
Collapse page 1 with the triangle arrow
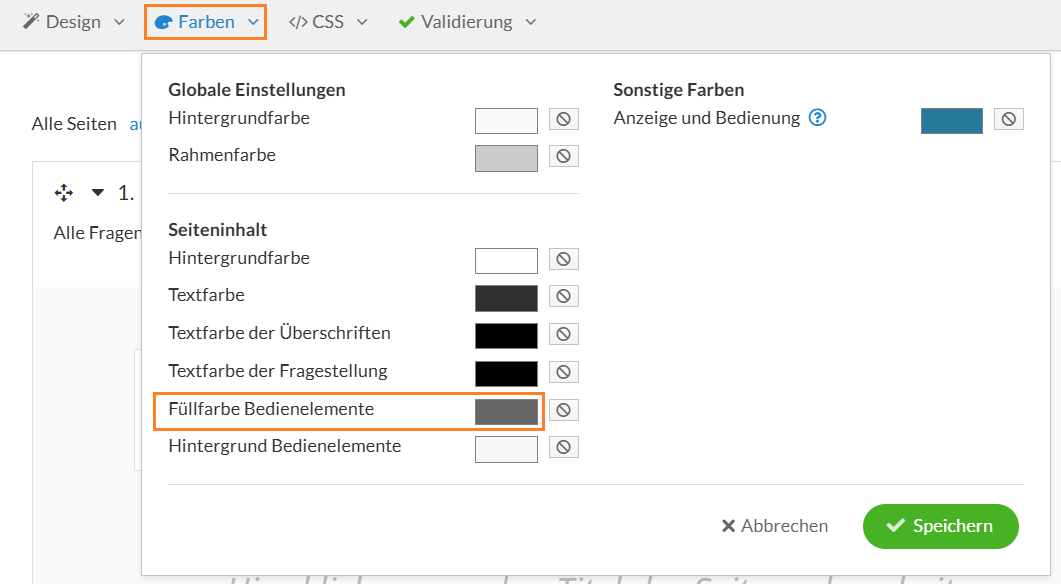coord(98,193)
